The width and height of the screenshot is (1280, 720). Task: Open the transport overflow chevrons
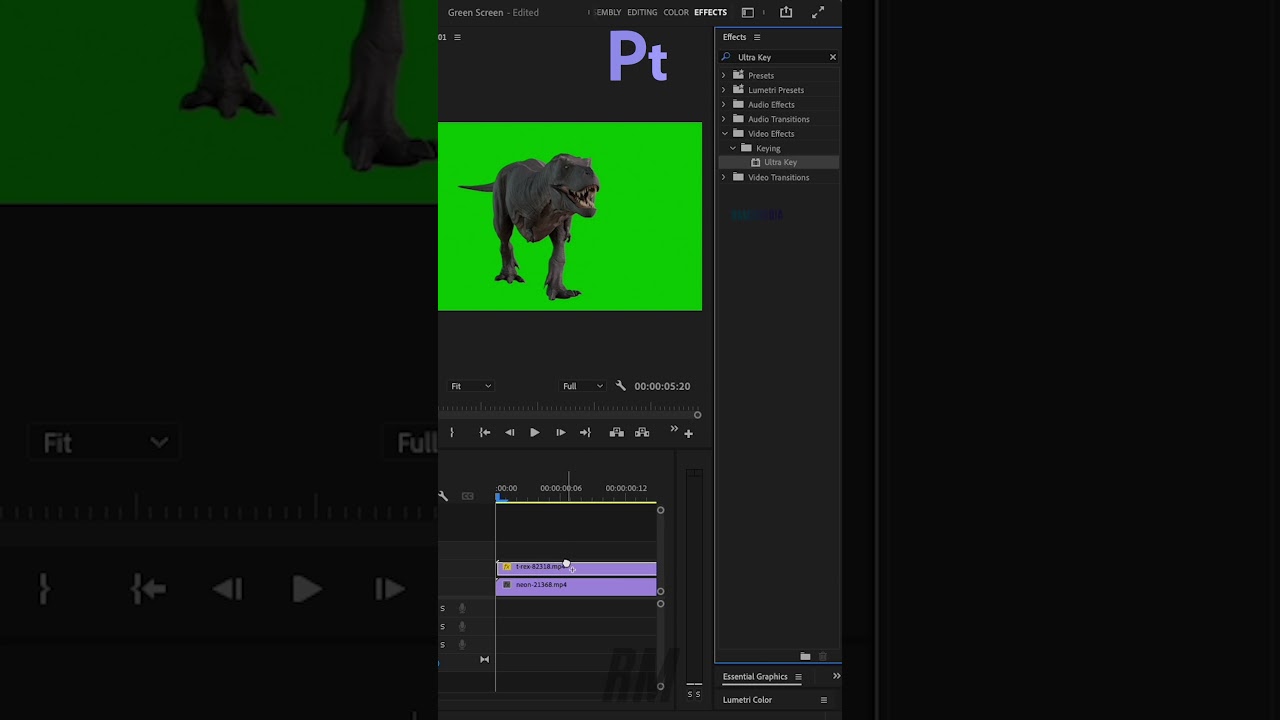pyautogui.click(x=674, y=429)
